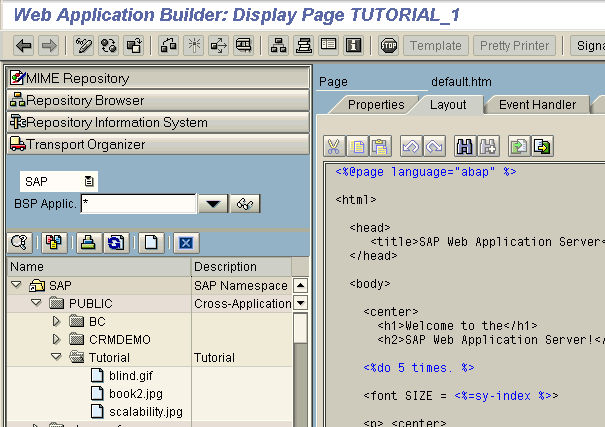Click the Cut scissors icon in editor

[x=334, y=146]
